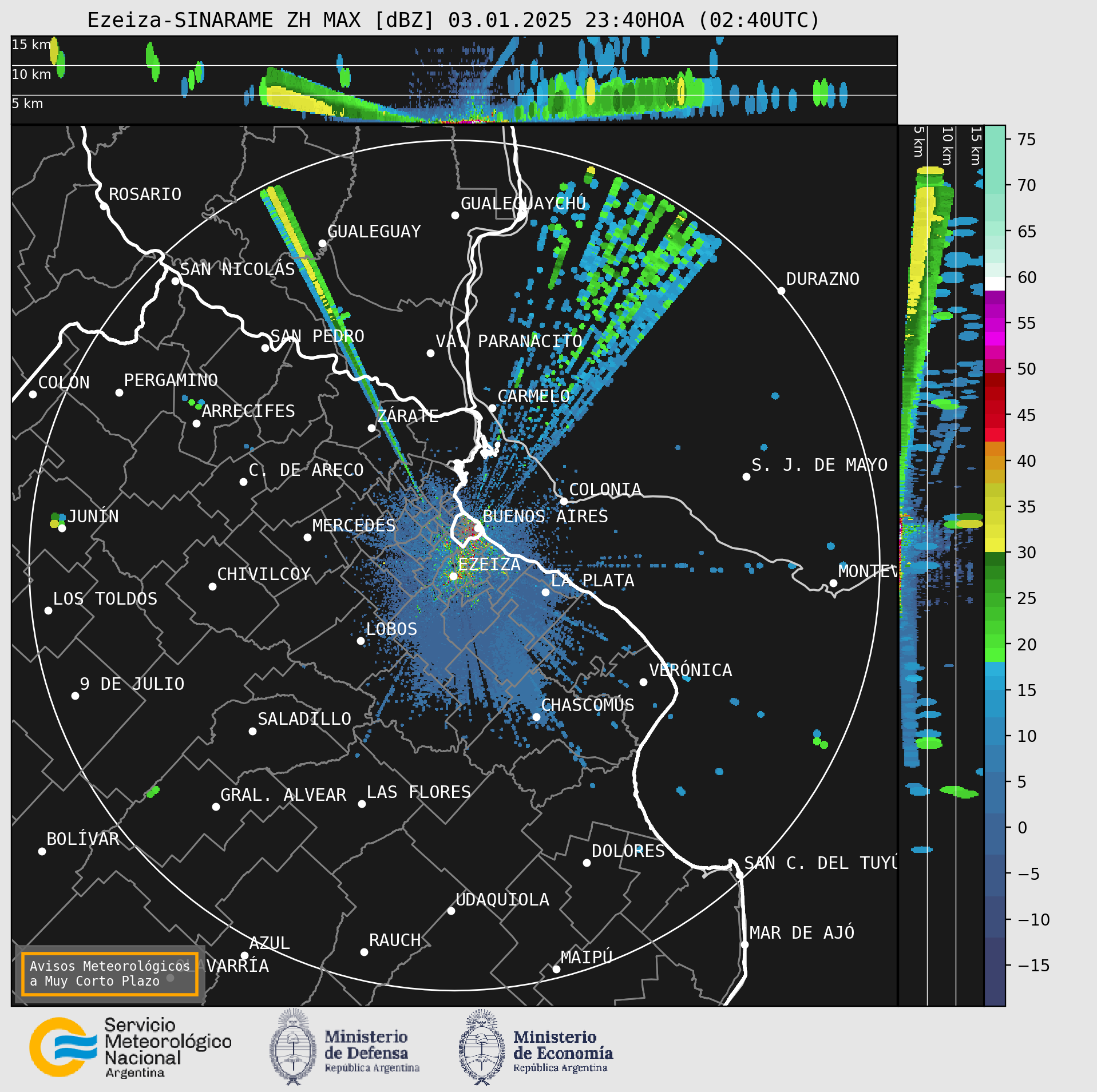
Task: Click the 75 dBZ colorbar tick label
Action: (1027, 140)
